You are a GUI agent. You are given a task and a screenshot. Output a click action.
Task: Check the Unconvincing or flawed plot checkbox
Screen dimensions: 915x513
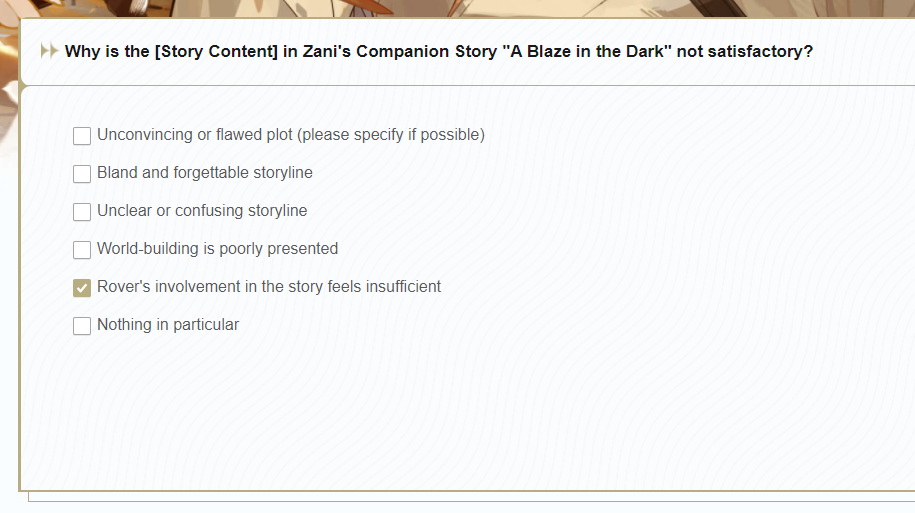[x=82, y=135]
